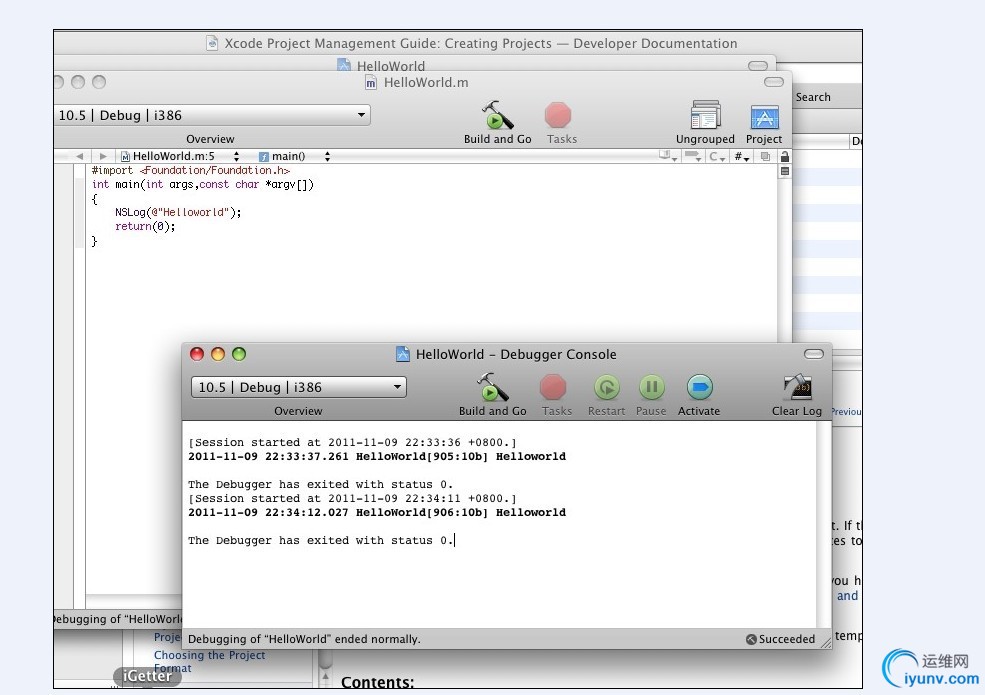Click the console line with HelloWorld[906:10b]

click(377, 513)
